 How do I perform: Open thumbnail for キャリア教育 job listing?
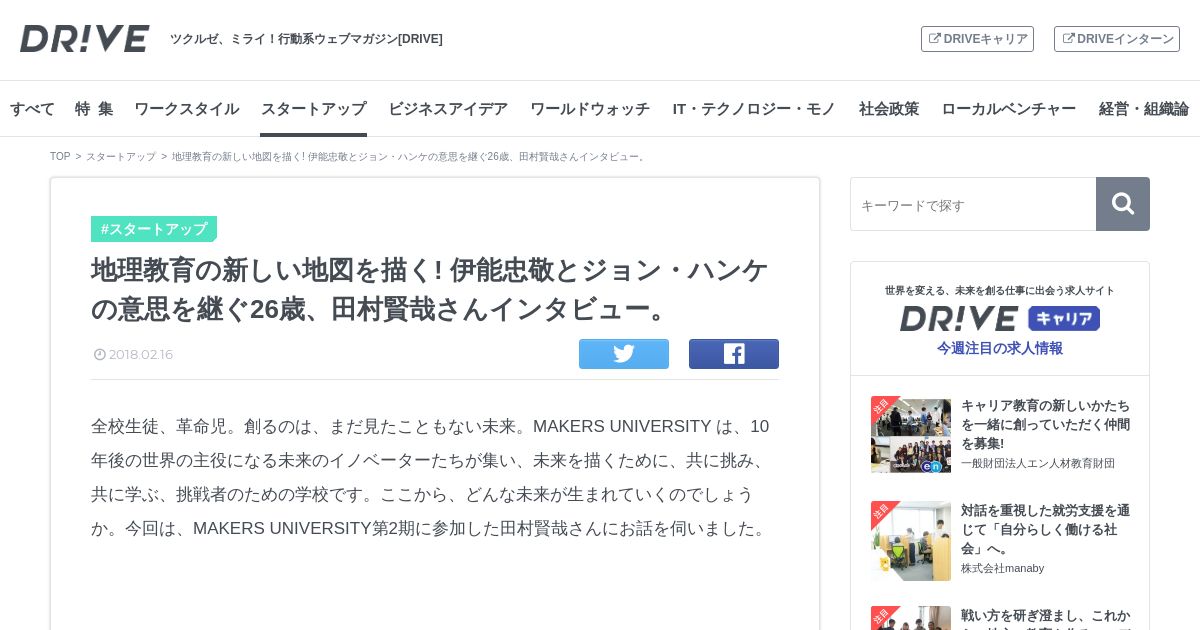tap(911, 435)
